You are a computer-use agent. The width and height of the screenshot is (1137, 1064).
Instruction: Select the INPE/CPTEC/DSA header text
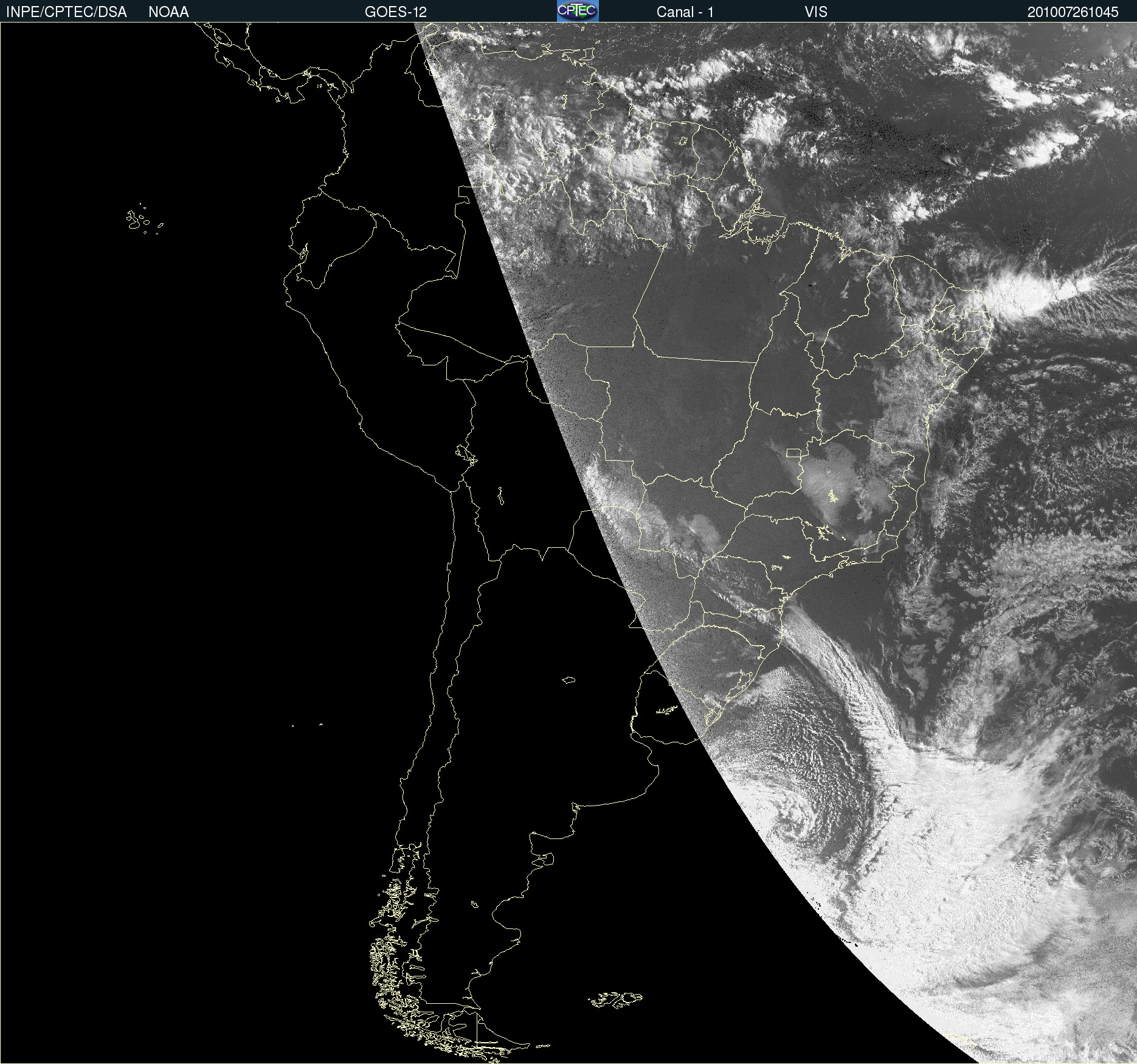(66, 12)
